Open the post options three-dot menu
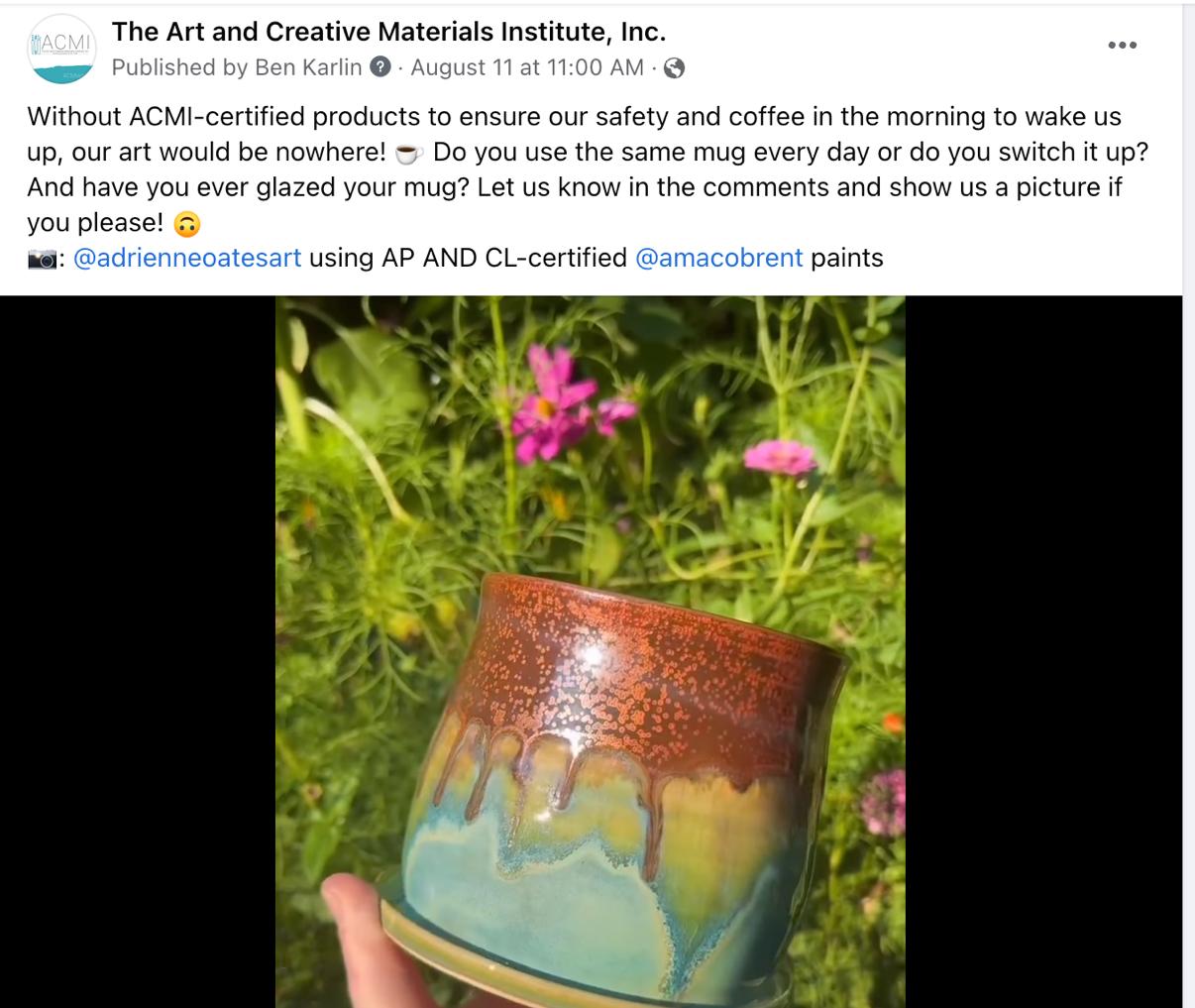The image size is (1195, 1008). click(x=1122, y=45)
